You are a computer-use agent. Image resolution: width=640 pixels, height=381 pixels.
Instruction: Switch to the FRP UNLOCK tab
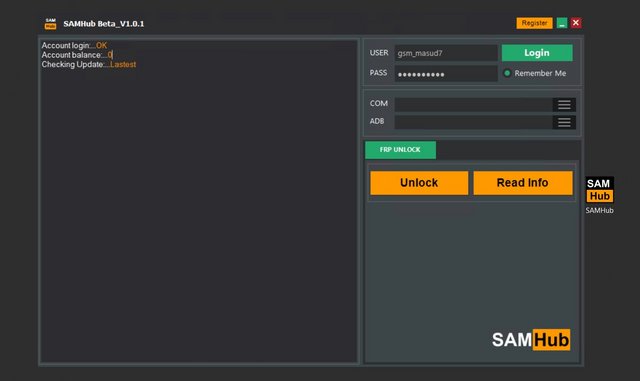(400, 150)
